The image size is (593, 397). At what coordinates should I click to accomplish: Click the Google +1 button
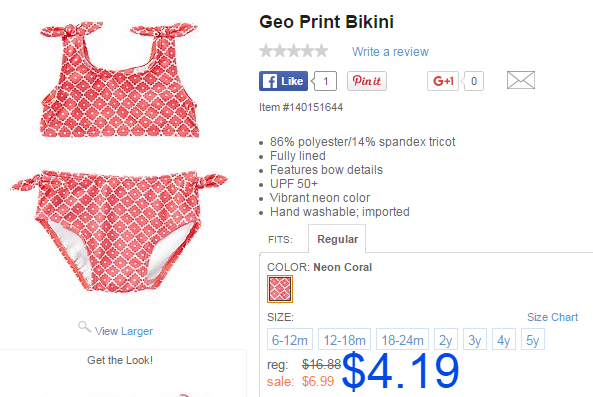point(442,81)
